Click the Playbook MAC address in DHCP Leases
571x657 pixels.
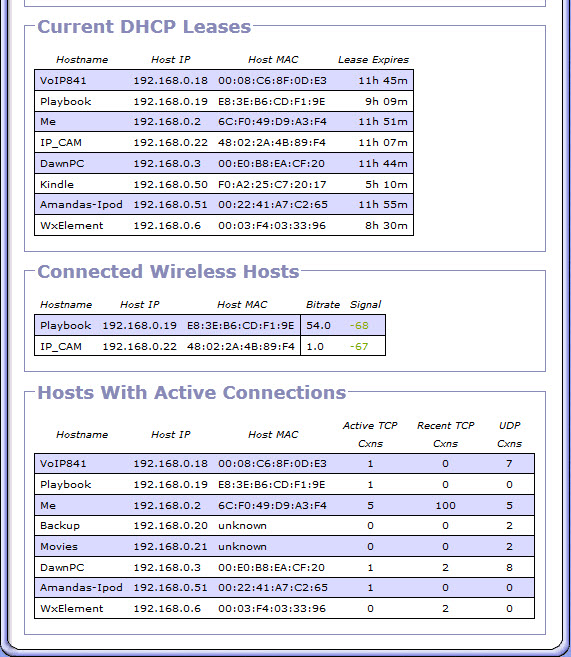[x=271, y=101]
